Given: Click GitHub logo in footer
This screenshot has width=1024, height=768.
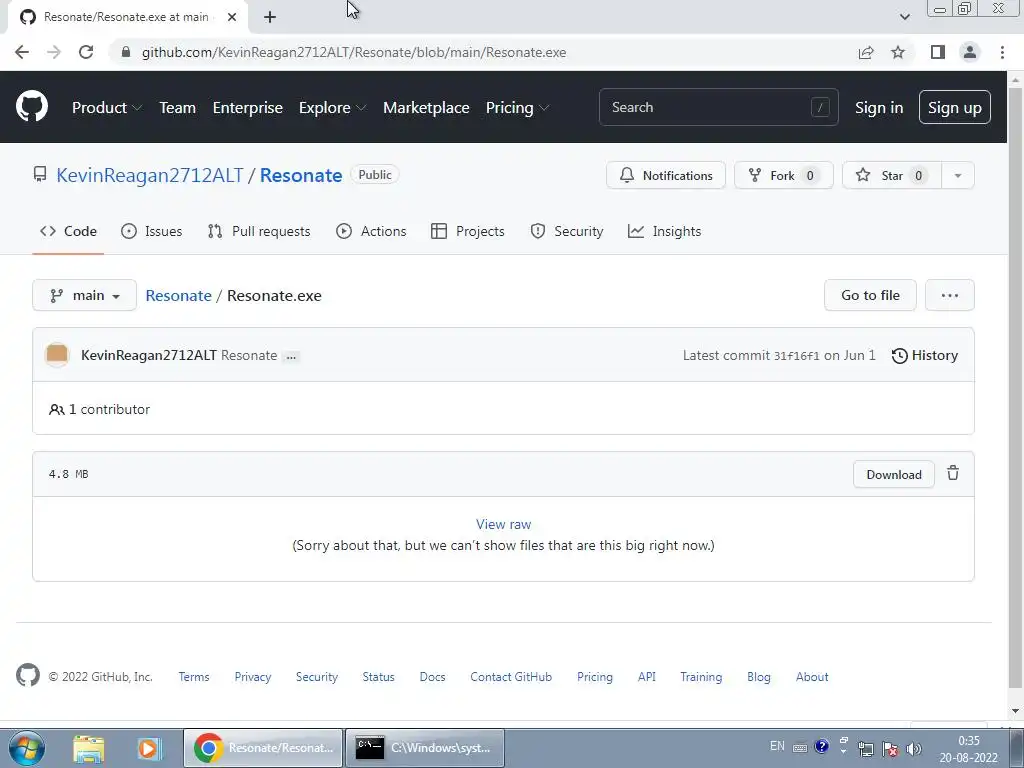Looking at the screenshot, I should click(x=27, y=675).
